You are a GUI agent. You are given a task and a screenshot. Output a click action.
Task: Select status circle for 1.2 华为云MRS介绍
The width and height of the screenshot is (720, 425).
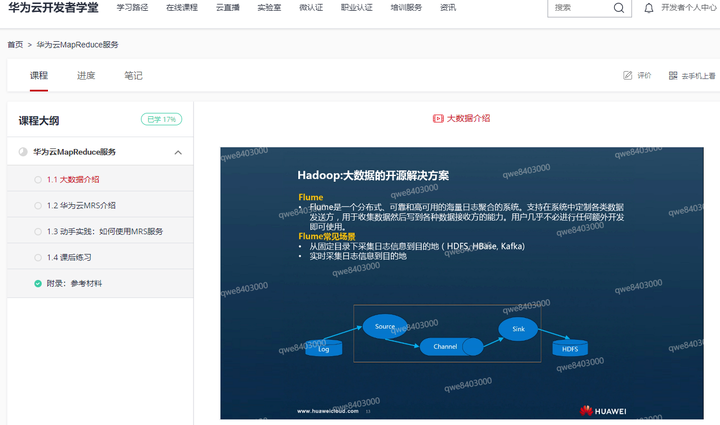38,206
